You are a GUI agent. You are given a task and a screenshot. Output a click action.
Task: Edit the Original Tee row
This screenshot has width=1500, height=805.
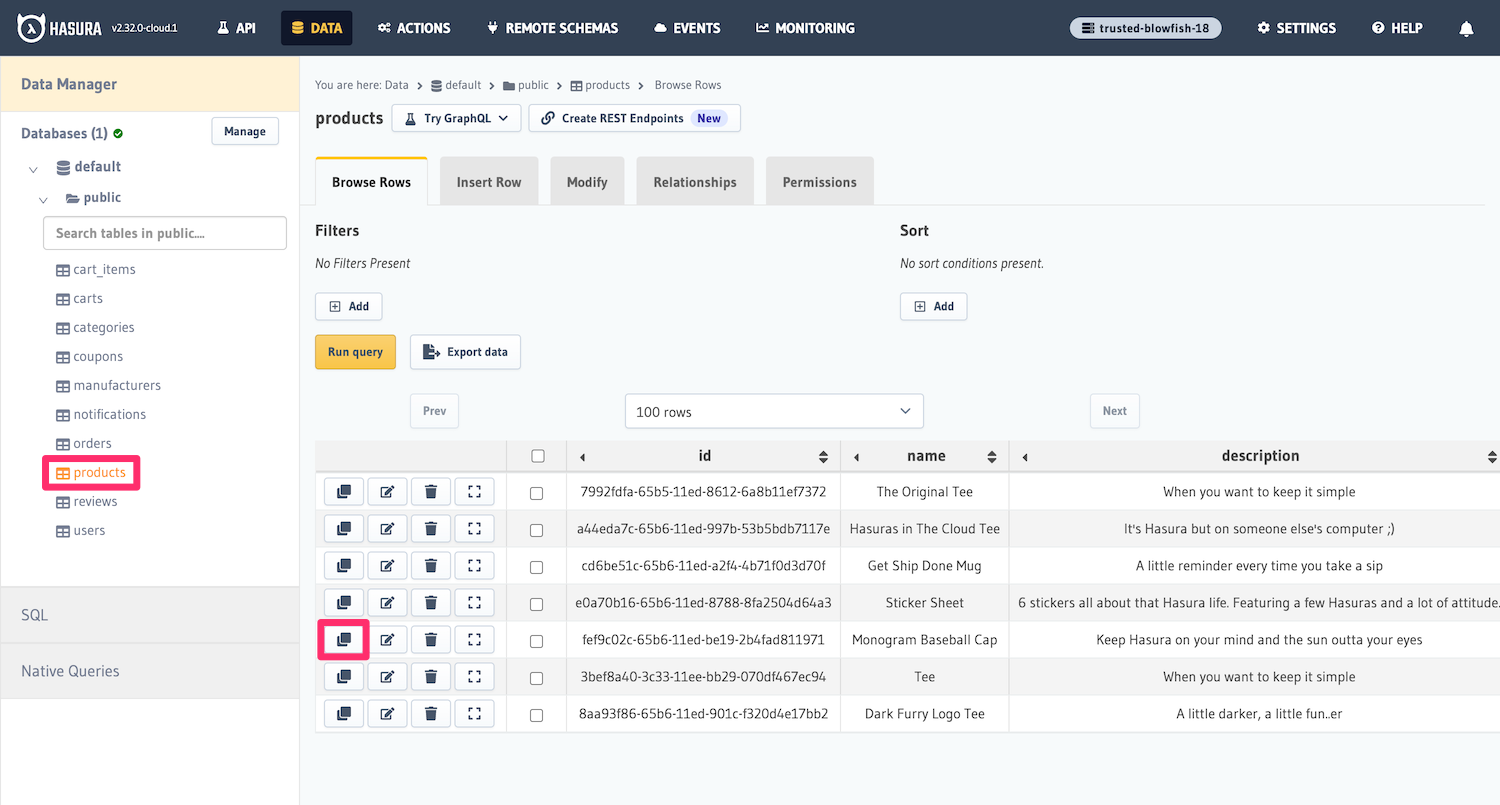(387, 492)
